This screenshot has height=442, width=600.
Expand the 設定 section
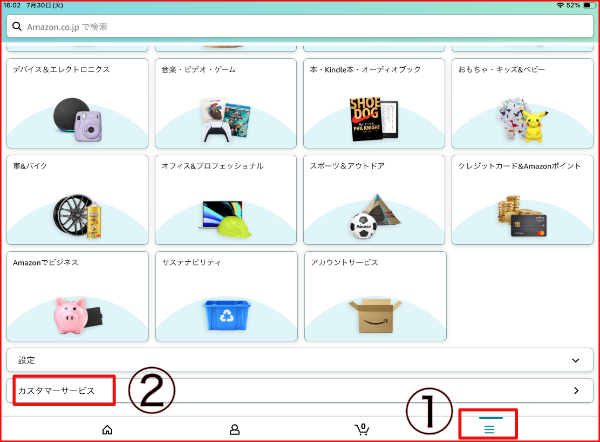click(x=300, y=360)
